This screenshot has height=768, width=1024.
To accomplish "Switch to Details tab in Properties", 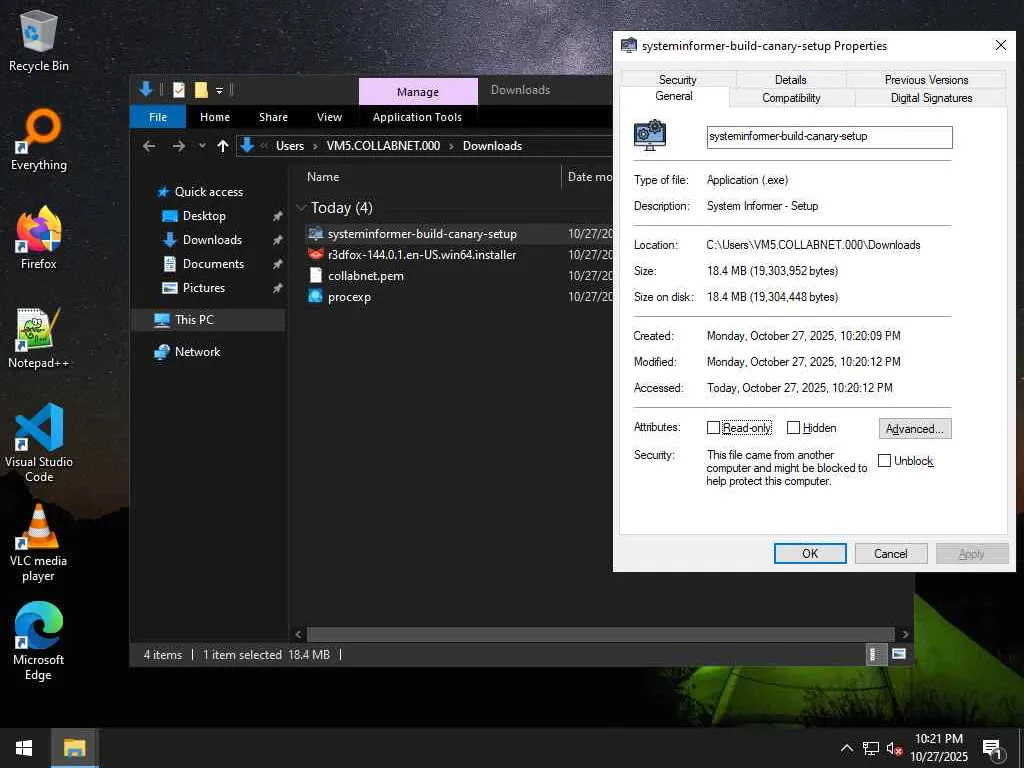I will [790, 79].
